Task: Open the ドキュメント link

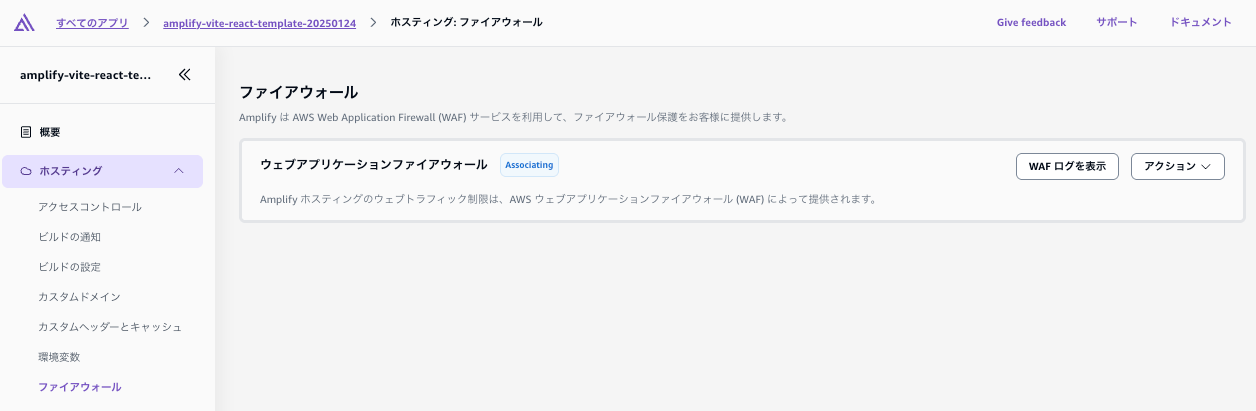Action: click(1200, 22)
